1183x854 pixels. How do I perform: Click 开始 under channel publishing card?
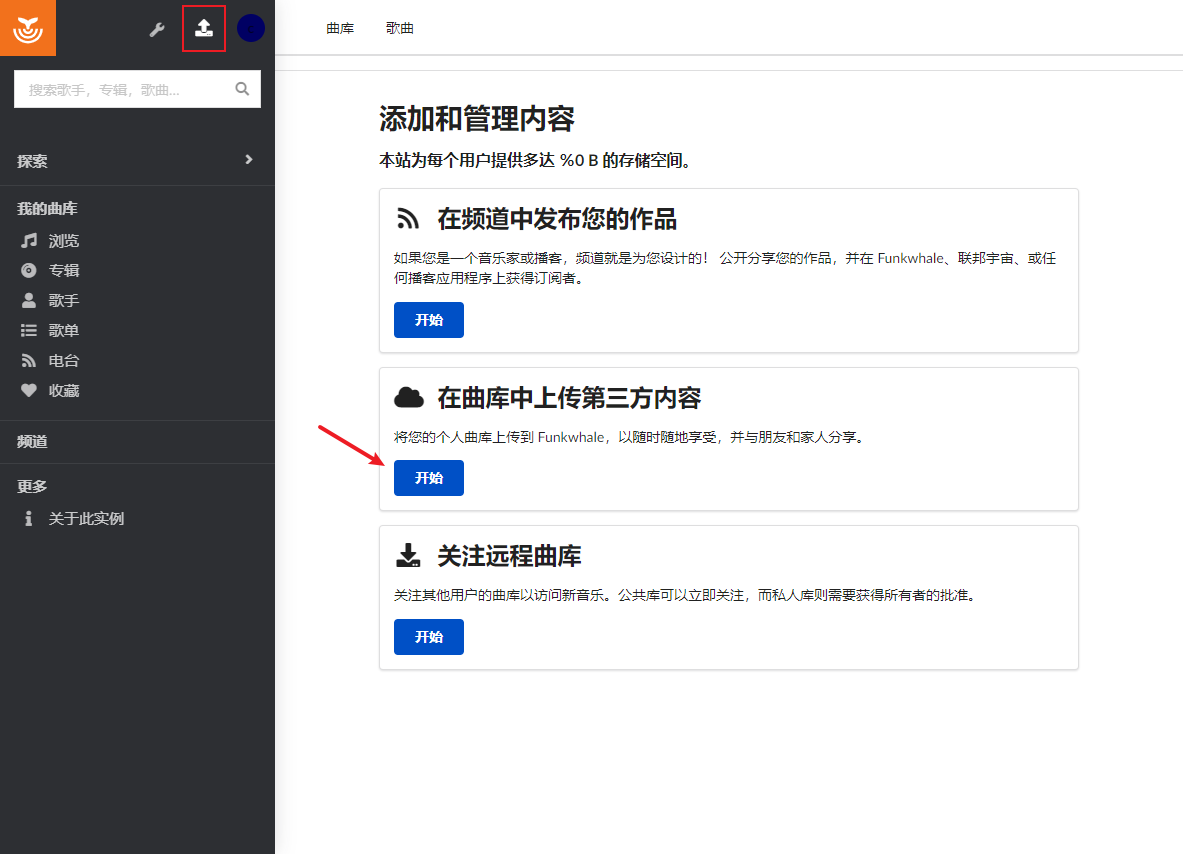click(429, 320)
